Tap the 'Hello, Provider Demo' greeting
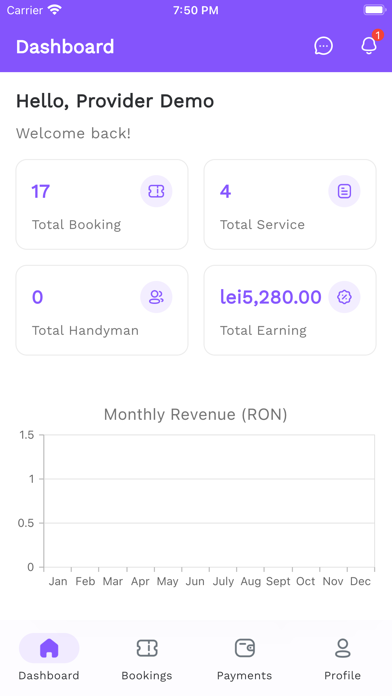 (x=115, y=101)
